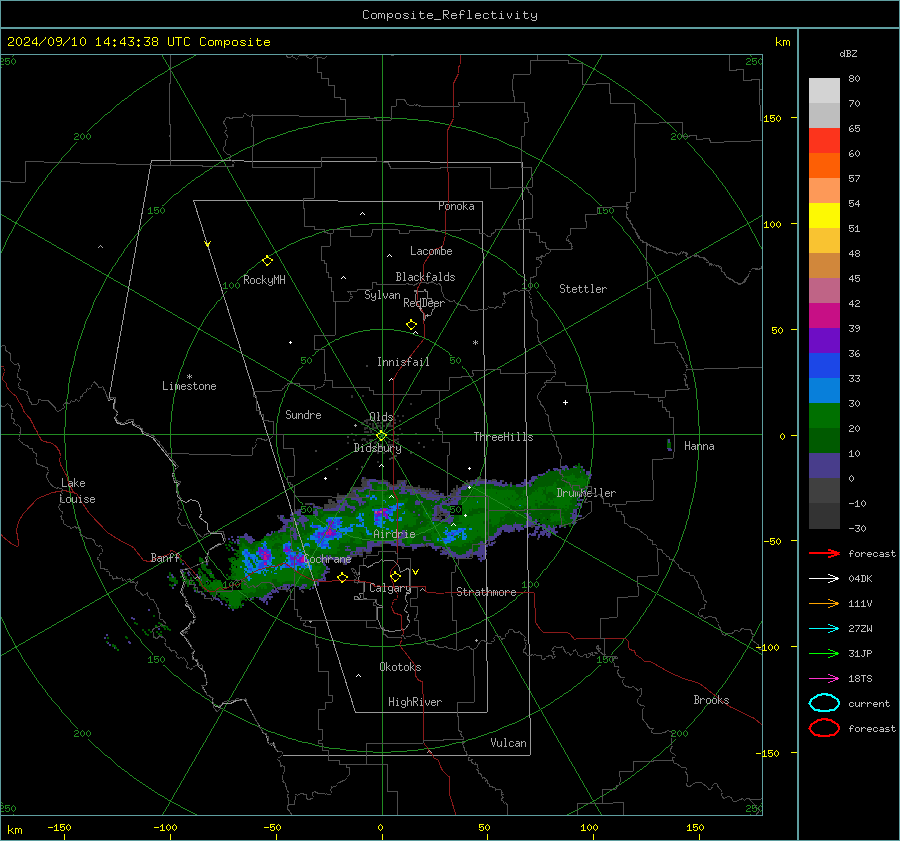This screenshot has height=841, width=900.
Task: Click the Drumheller city label
Action: [x=586, y=493]
